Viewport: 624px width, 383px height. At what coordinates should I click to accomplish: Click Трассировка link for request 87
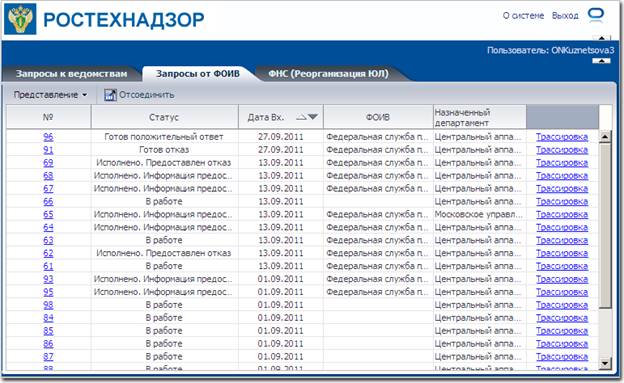coord(562,357)
